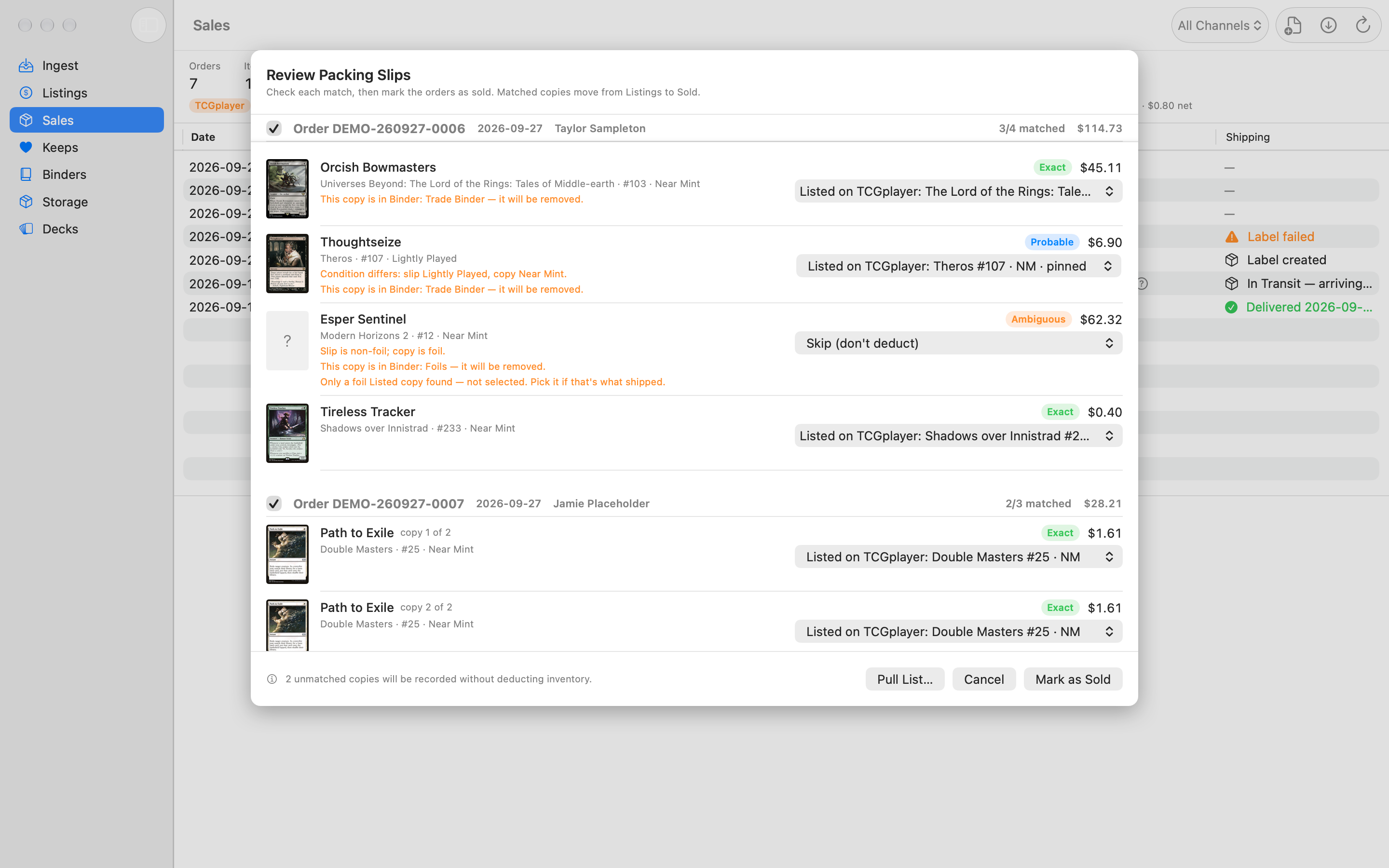Click Orcish Bowmasters card thumbnail
The image size is (1389, 868).
pos(287,189)
